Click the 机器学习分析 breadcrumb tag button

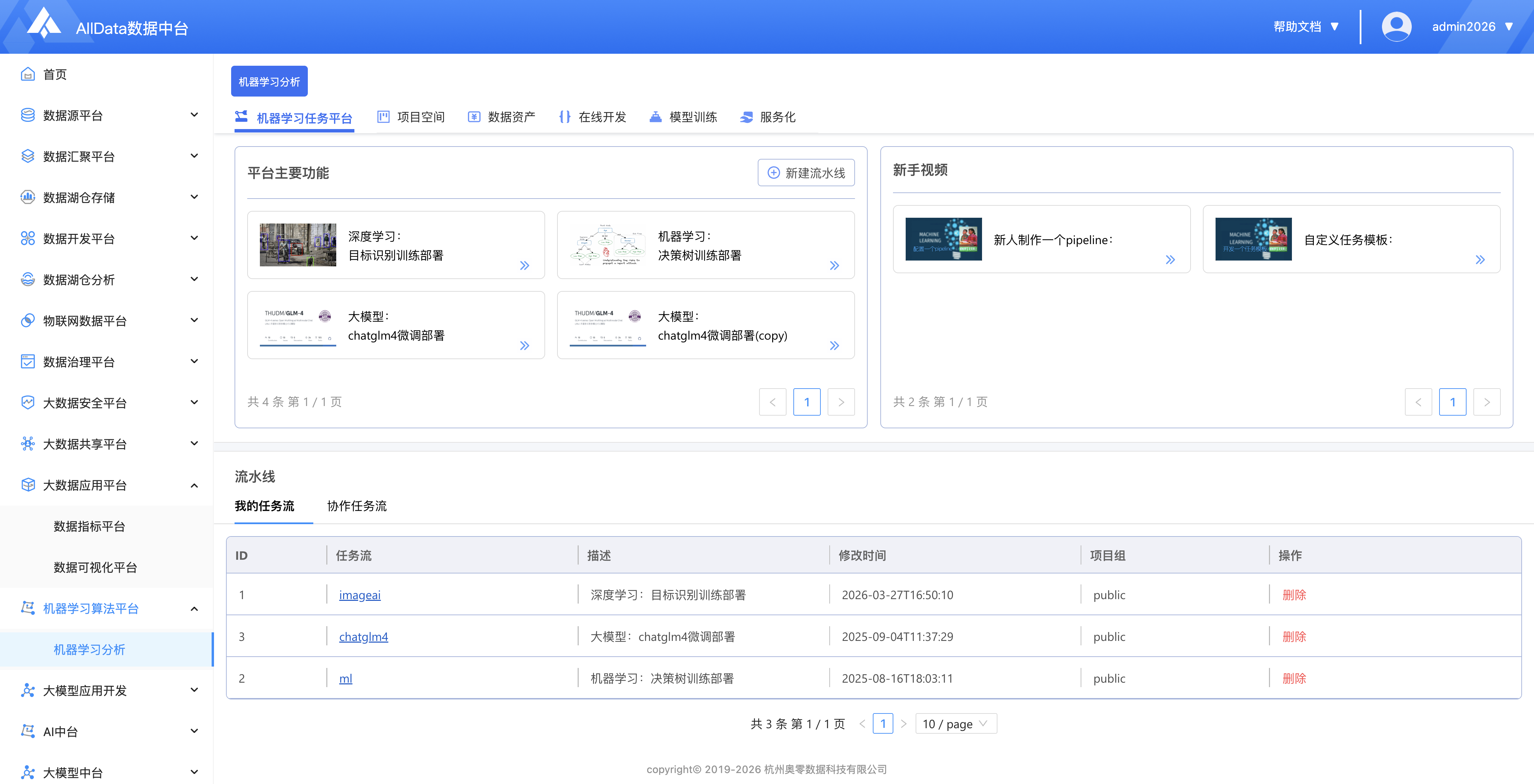point(269,81)
